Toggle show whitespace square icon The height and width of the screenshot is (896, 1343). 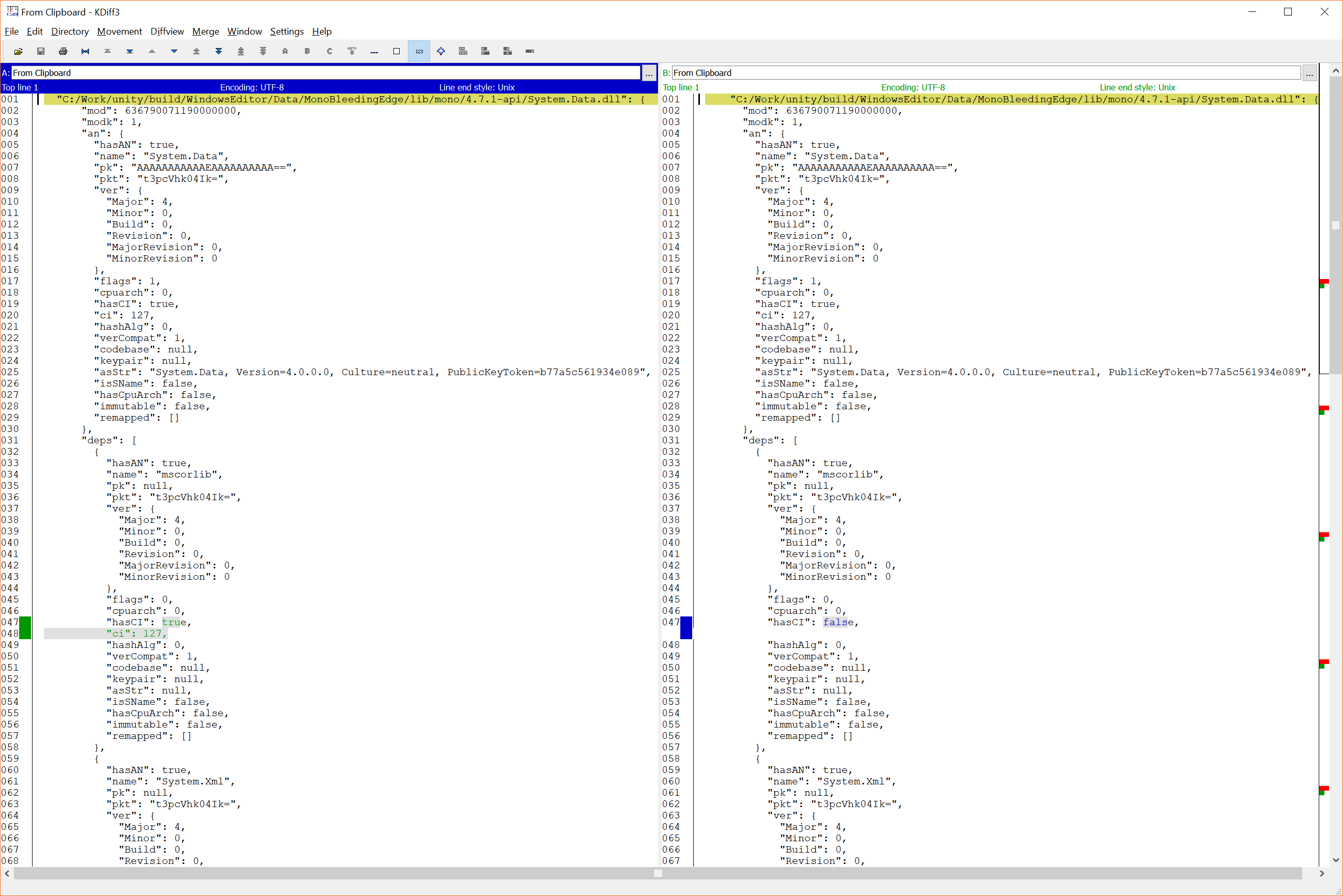(x=396, y=52)
